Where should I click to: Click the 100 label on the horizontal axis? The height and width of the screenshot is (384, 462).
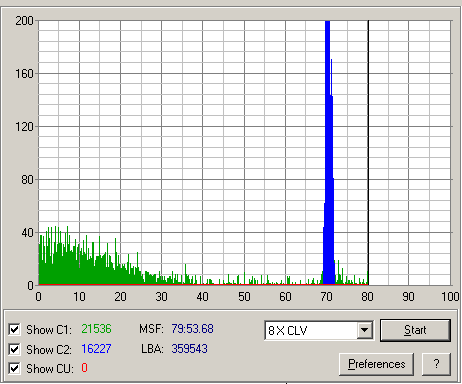(450, 296)
